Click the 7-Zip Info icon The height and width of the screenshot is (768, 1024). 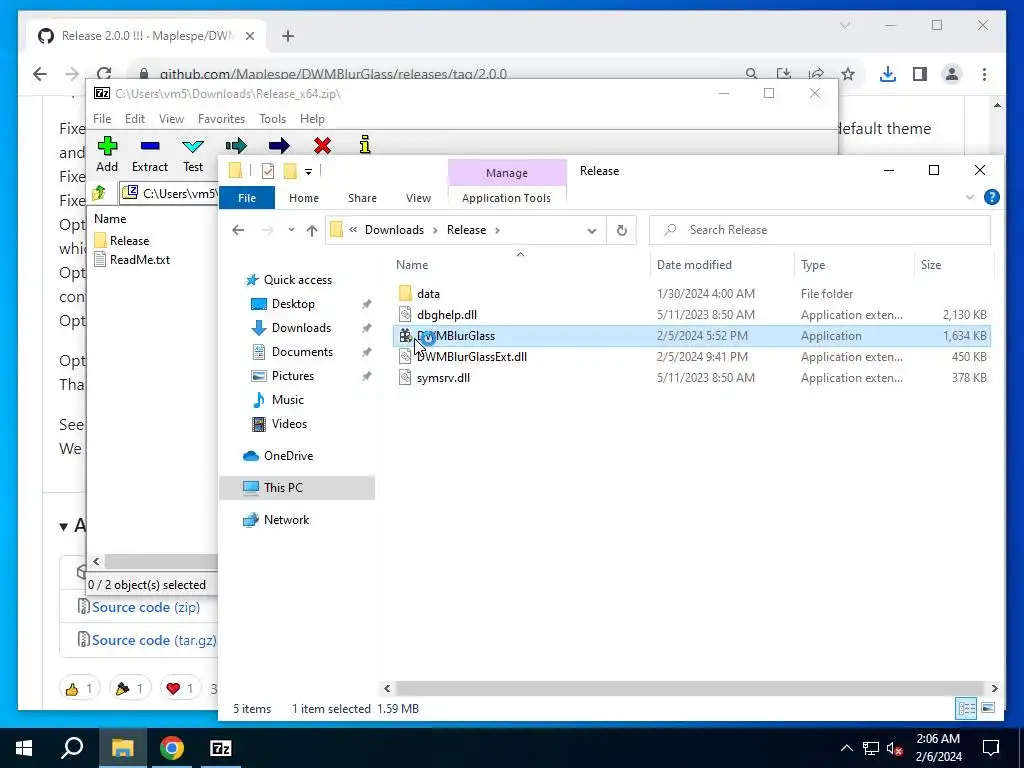(365, 144)
